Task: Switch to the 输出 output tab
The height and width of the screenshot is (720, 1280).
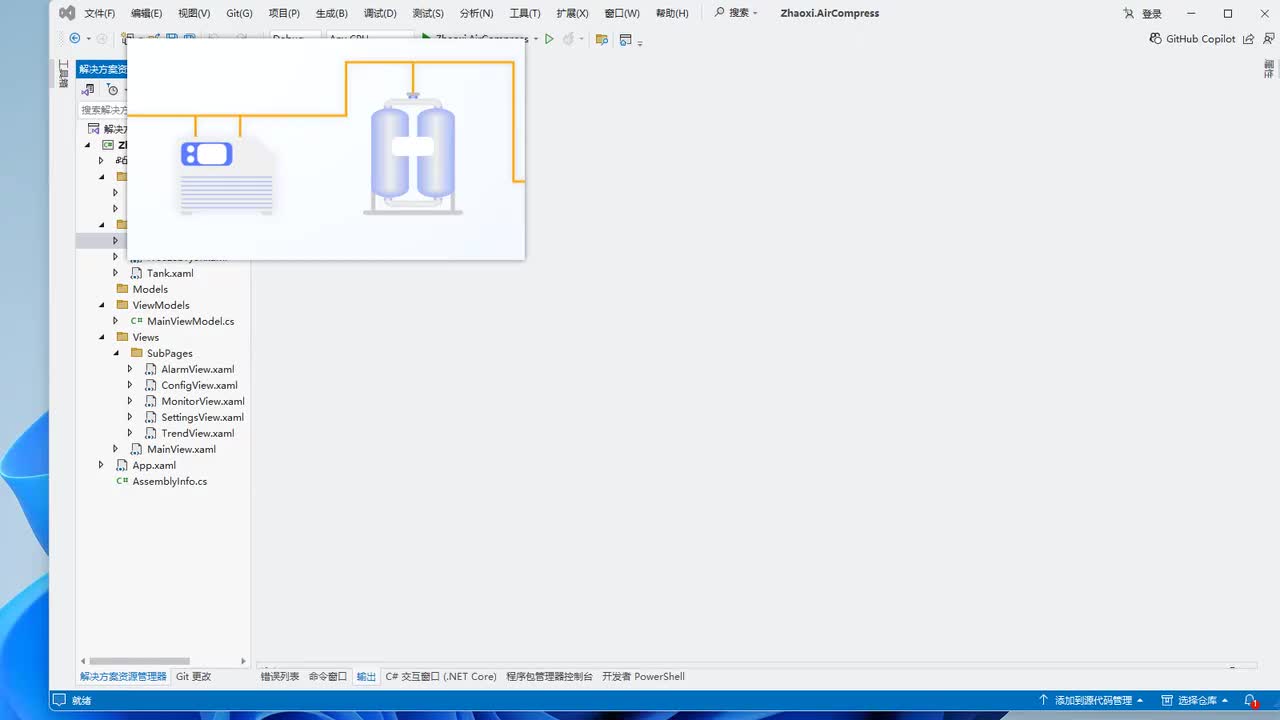Action: (366, 677)
